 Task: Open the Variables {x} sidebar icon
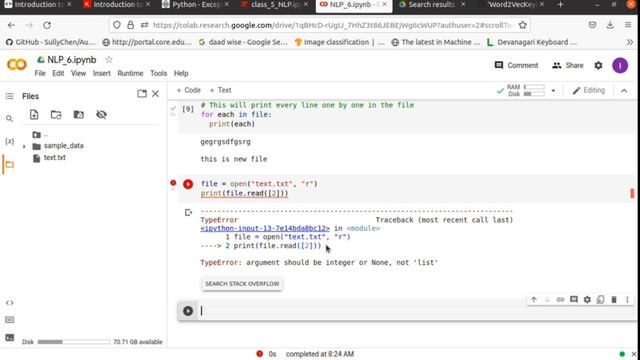(x=9, y=141)
